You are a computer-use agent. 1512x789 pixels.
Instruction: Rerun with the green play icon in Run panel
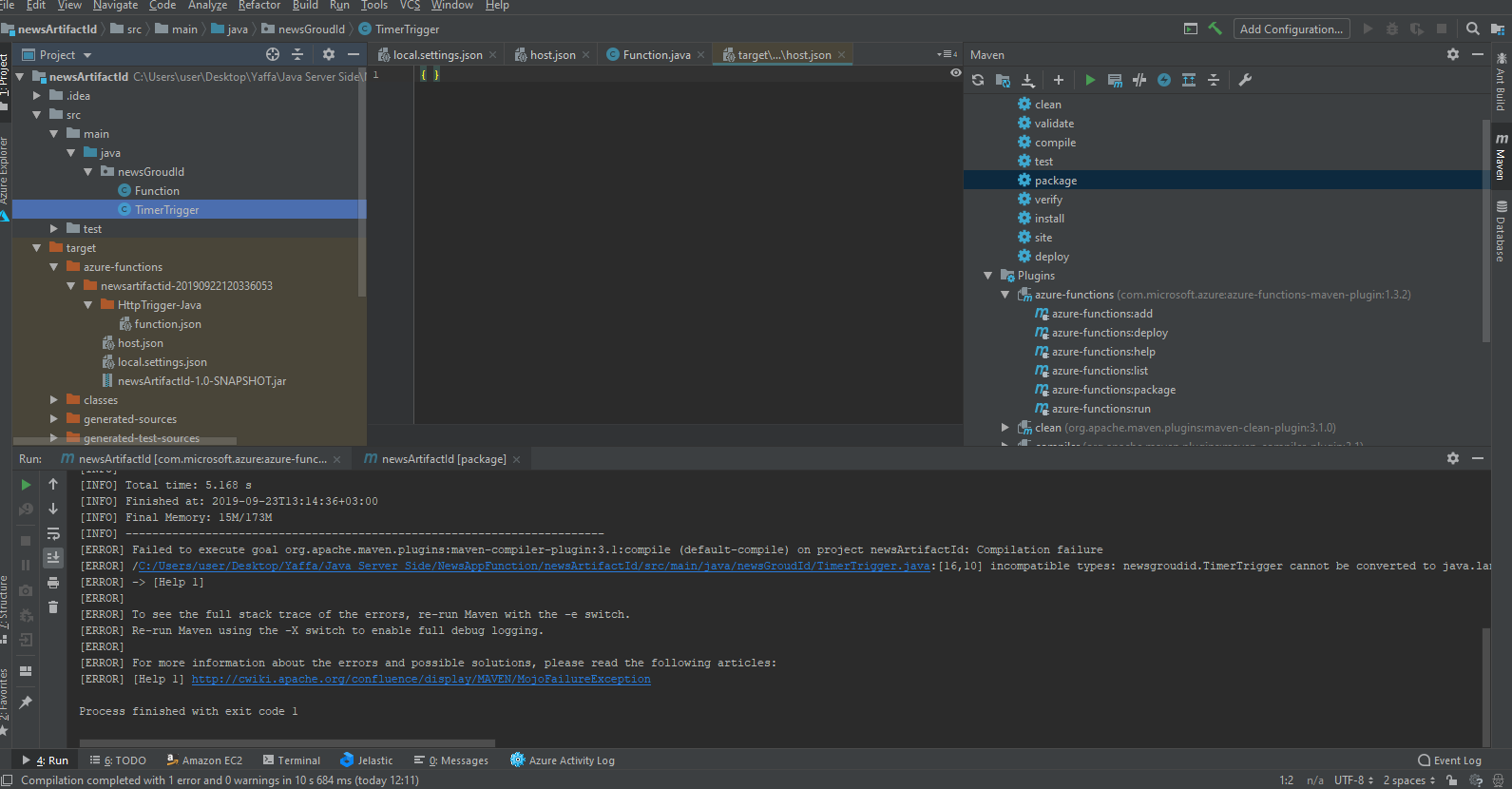[x=26, y=485]
